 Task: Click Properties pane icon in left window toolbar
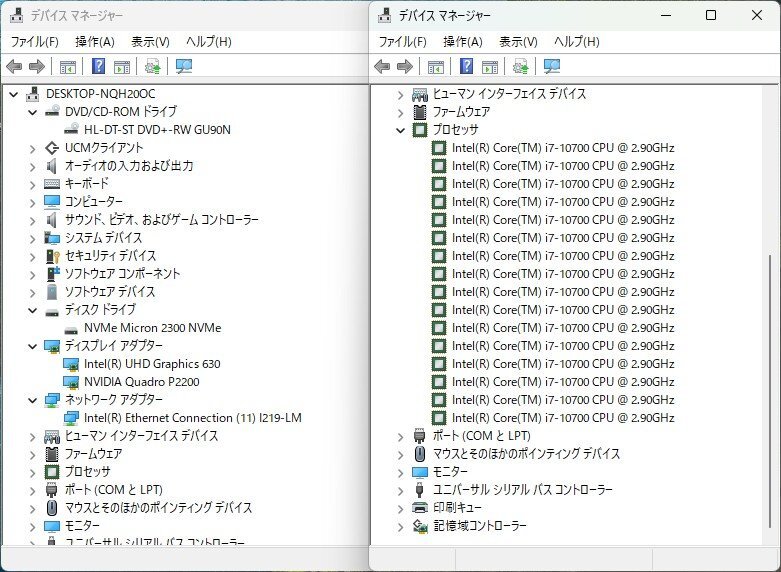[122, 66]
